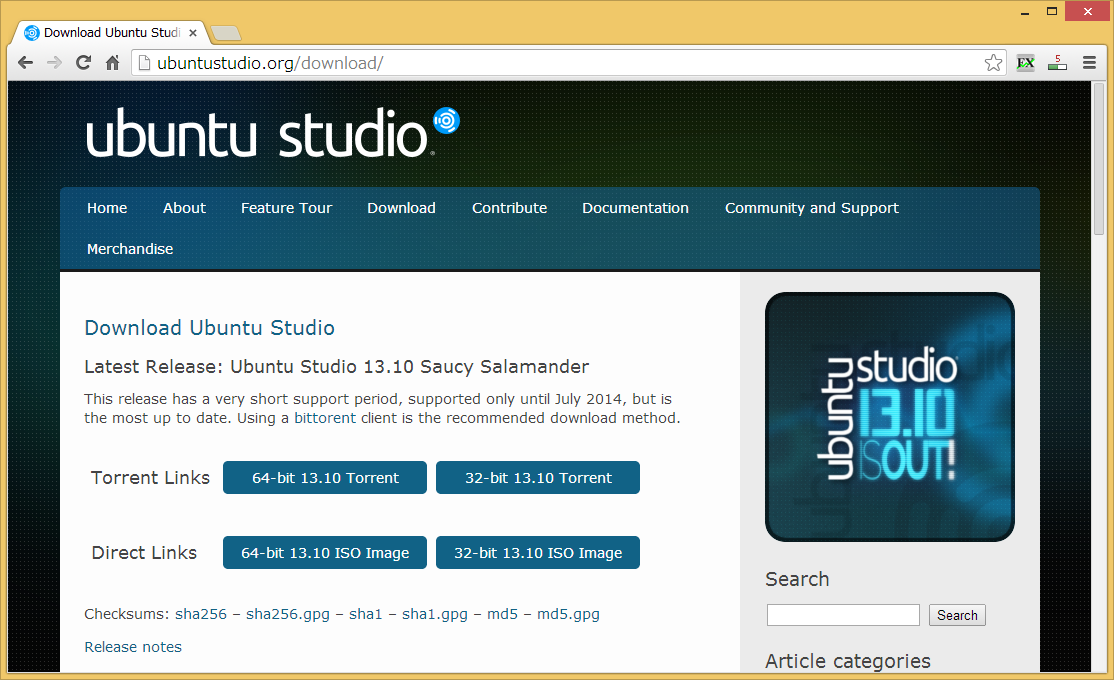Screen dimensions: 1114x680
Task: Open Community and Support menu item
Action: [x=811, y=208]
